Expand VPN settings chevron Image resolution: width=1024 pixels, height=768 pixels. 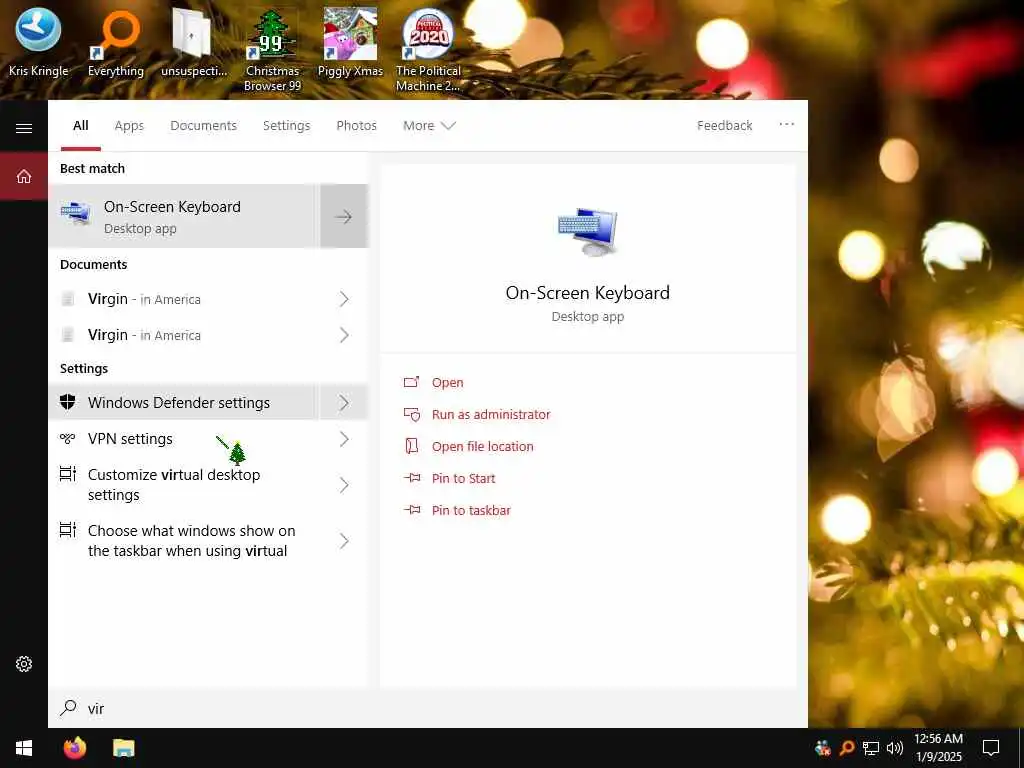coord(344,439)
